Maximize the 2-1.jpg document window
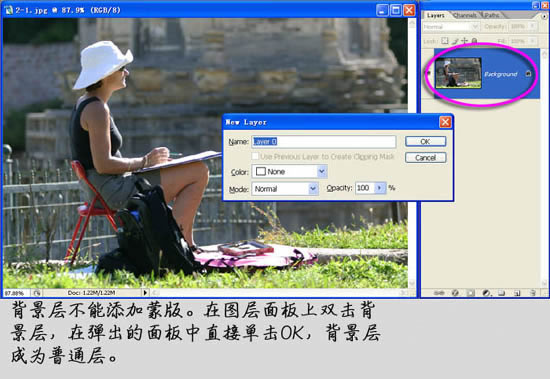This screenshot has height=379, width=550. pyautogui.click(x=396, y=10)
